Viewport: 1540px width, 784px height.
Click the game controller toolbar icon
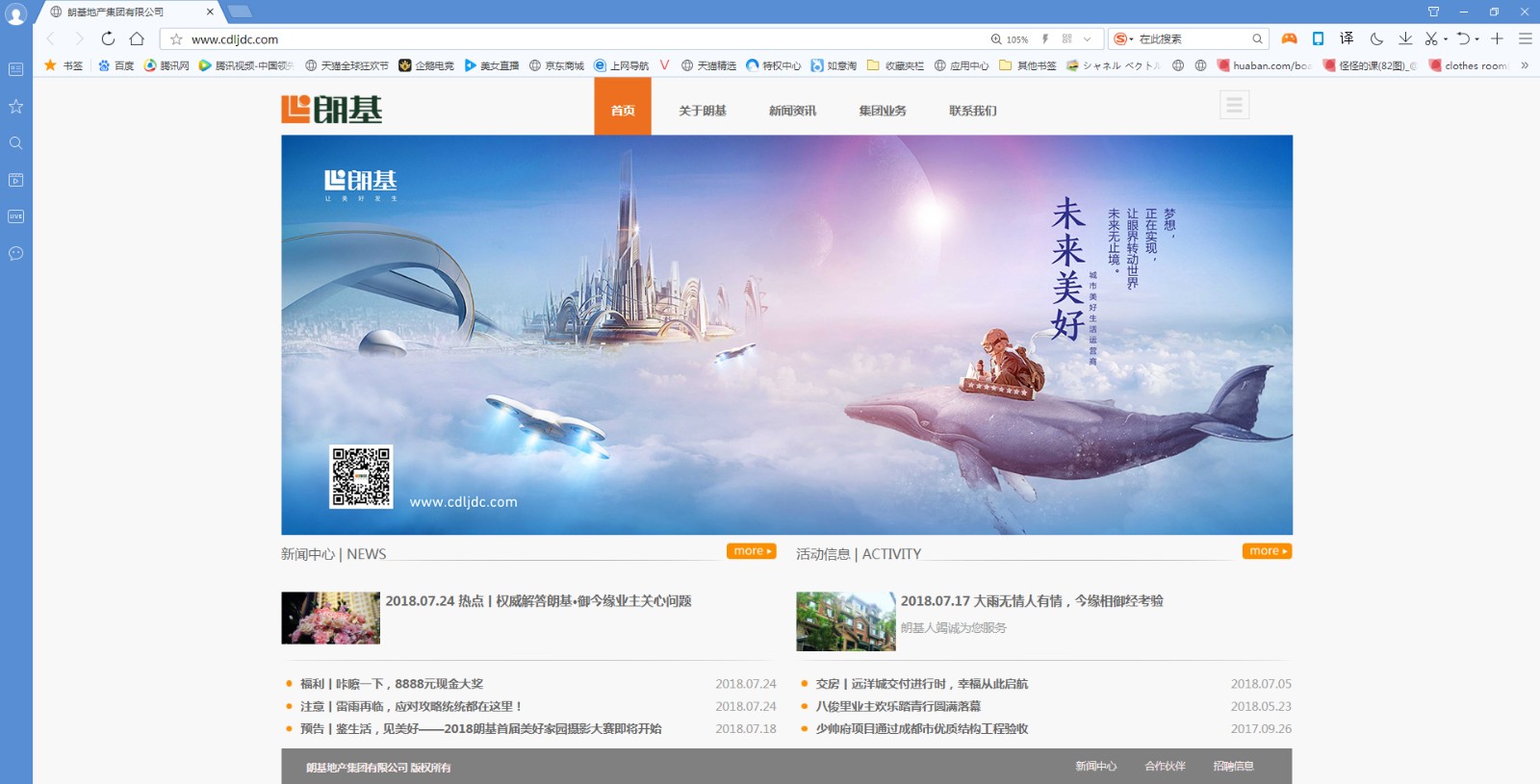coord(1289,38)
